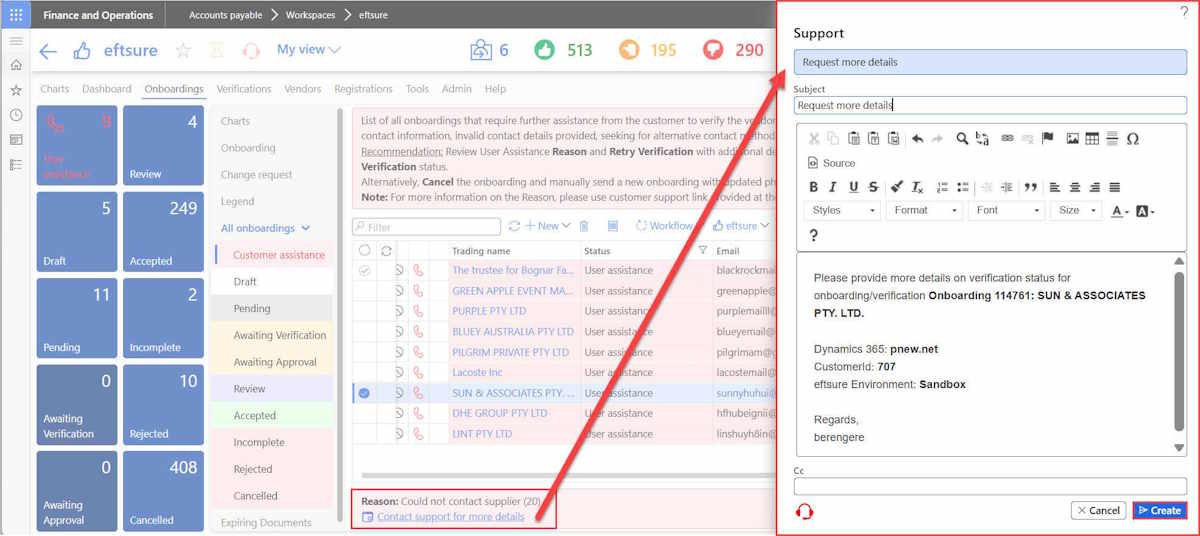
Task: Click Cancel button in Support dialog
Action: (x=1098, y=510)
